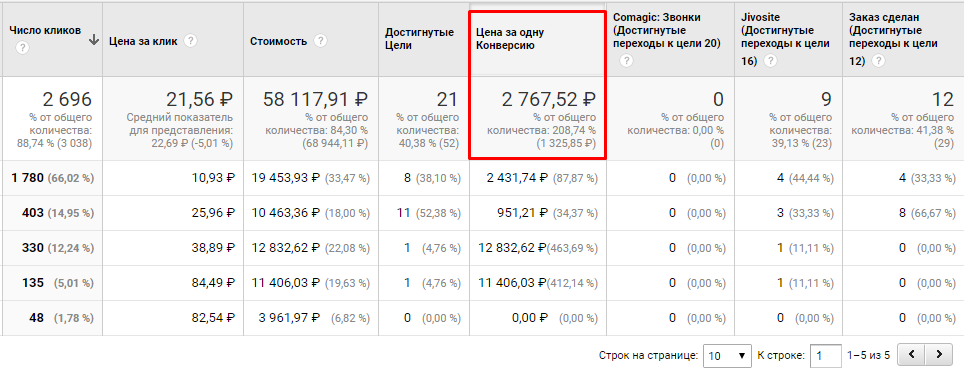The width and height of the screenshot is (964, 378).
Task: Click sort arrow next to Число кликов
Action: pyautogui.click(x=93, y=40)
